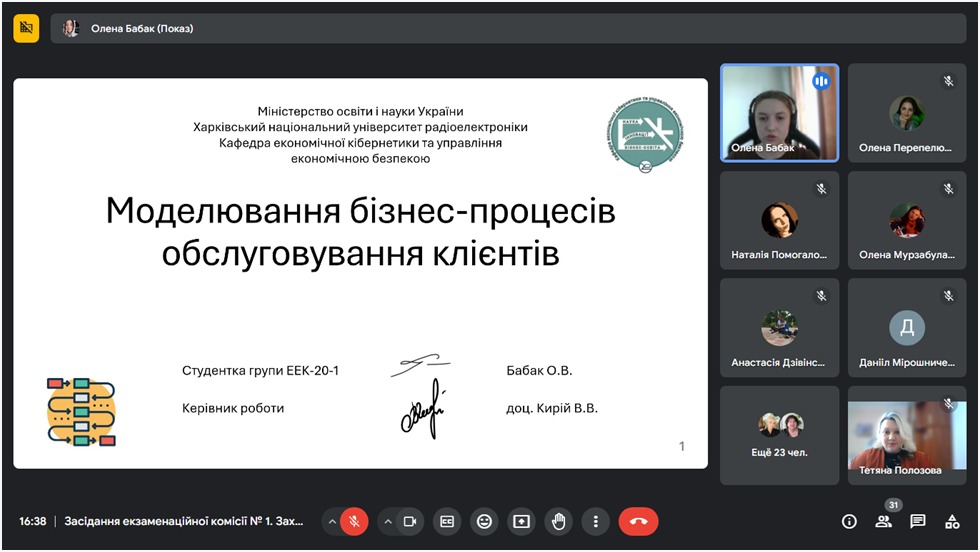This screenshot has width=980, height=552.
Task: Raise your hand in the meeting
Action: pos(558,521)
